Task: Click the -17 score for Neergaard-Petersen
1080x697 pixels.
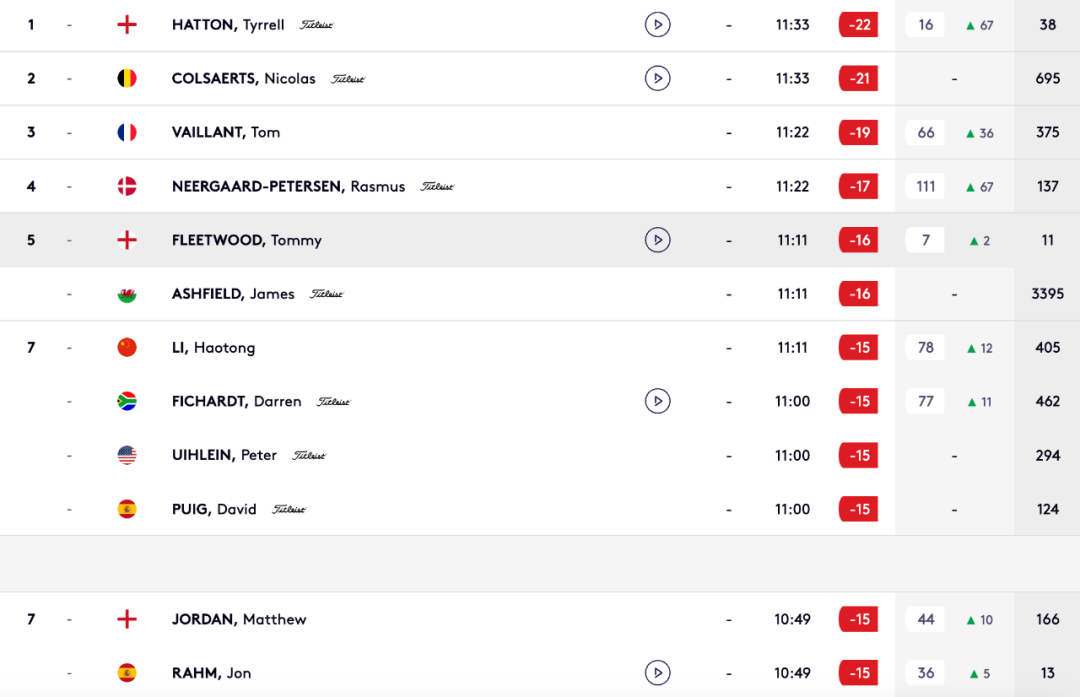Action: (858, 186)
